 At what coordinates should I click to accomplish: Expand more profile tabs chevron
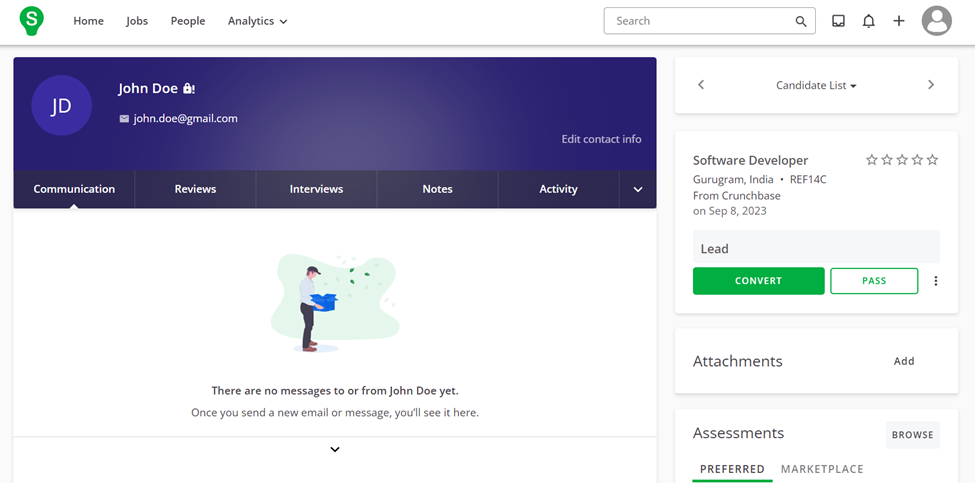(638, 190)
